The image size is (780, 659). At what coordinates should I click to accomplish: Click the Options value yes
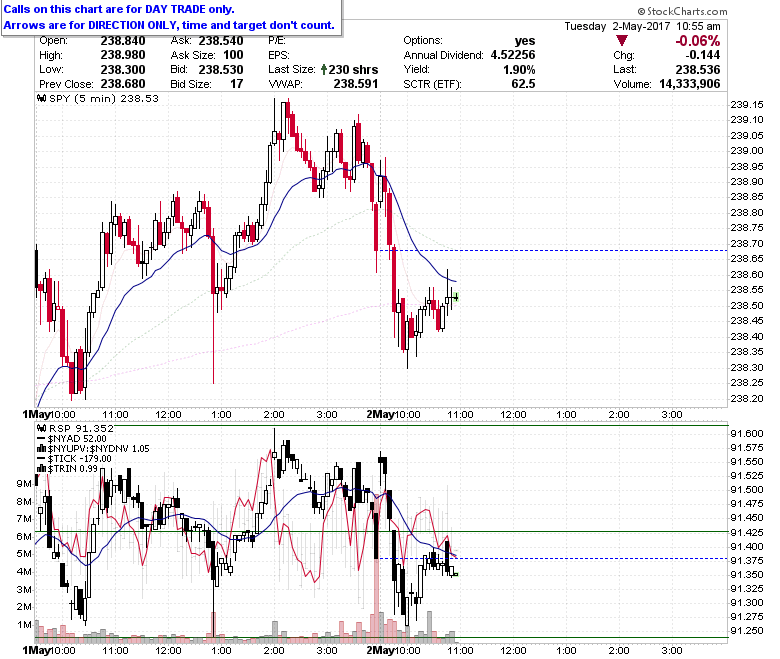coord(525,41)
